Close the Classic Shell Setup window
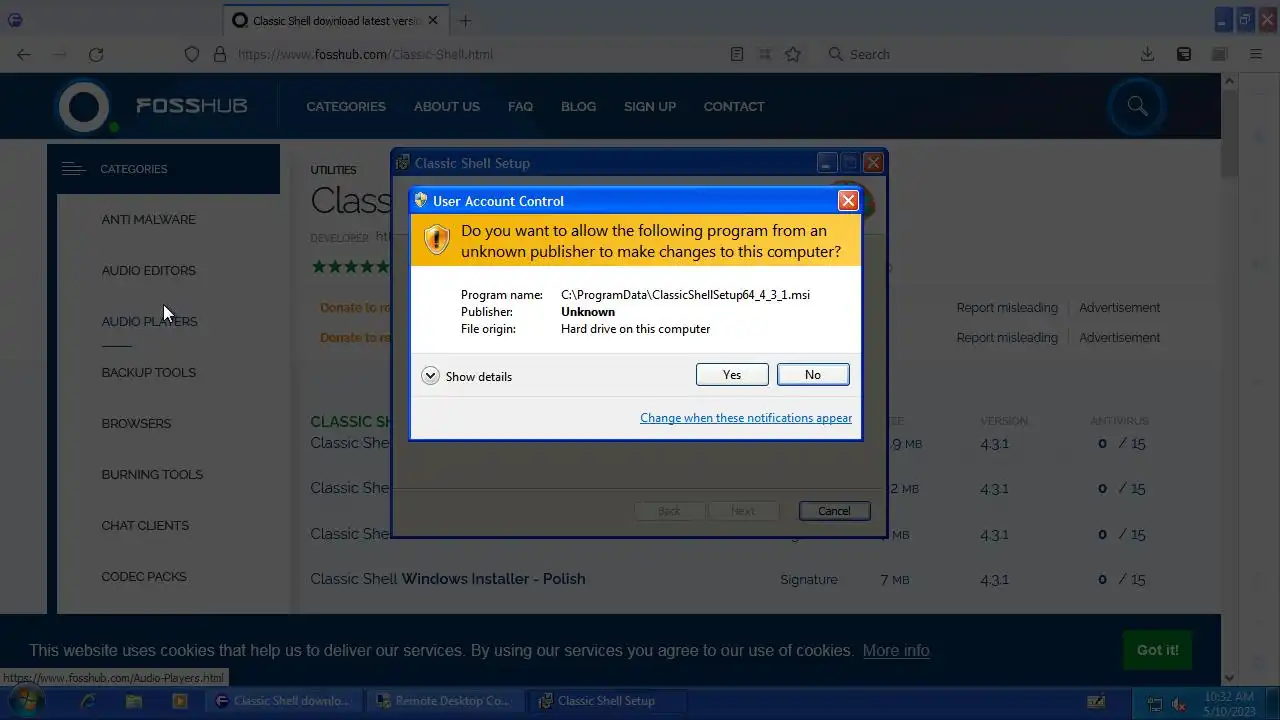 873,163
